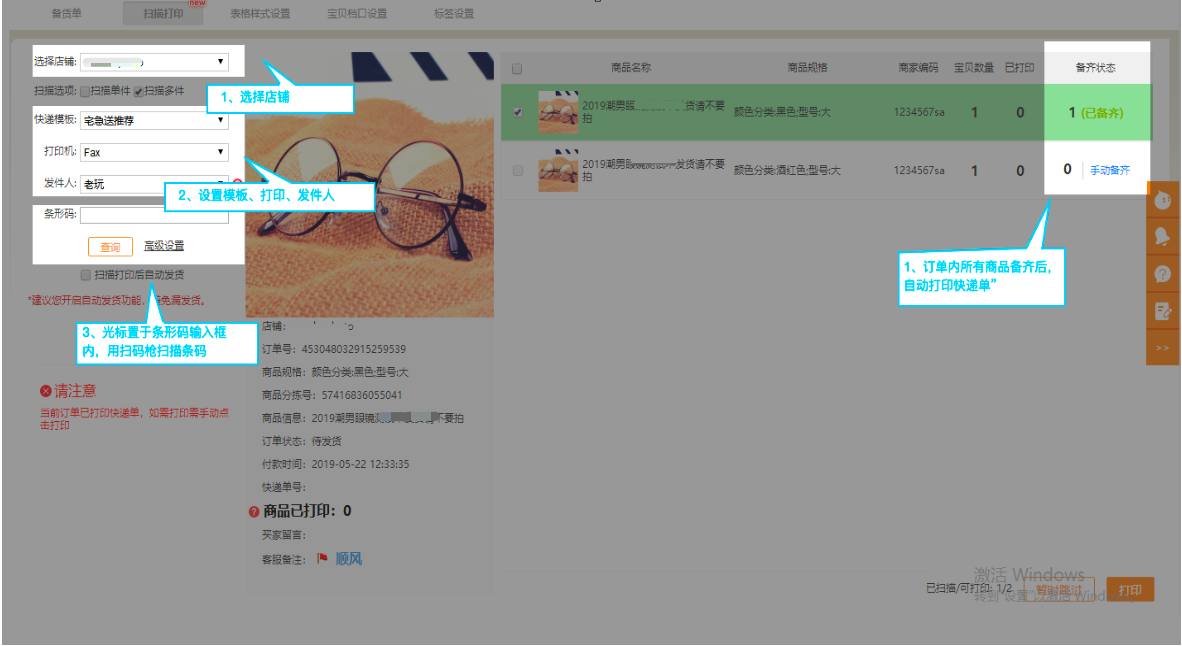This screenshot has height=646, width=1182.
Task: Focus the 条形码 input field
Action: click(x=154, y=215)
